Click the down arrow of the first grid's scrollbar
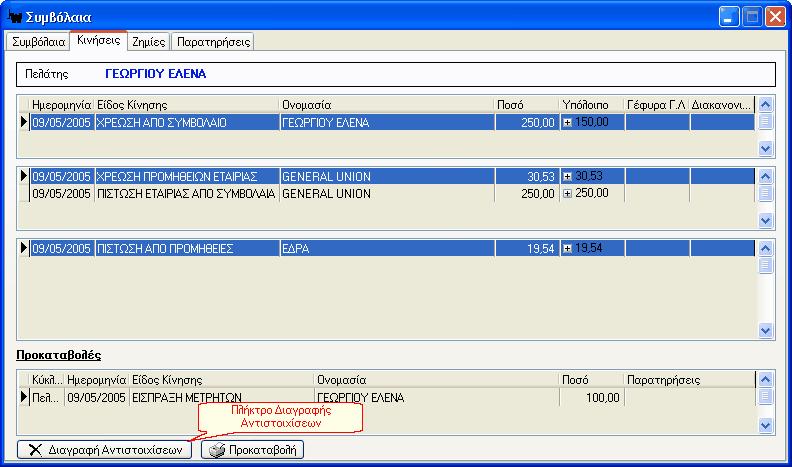The width and height of the screenshot is (792, 467). point(766,148)
